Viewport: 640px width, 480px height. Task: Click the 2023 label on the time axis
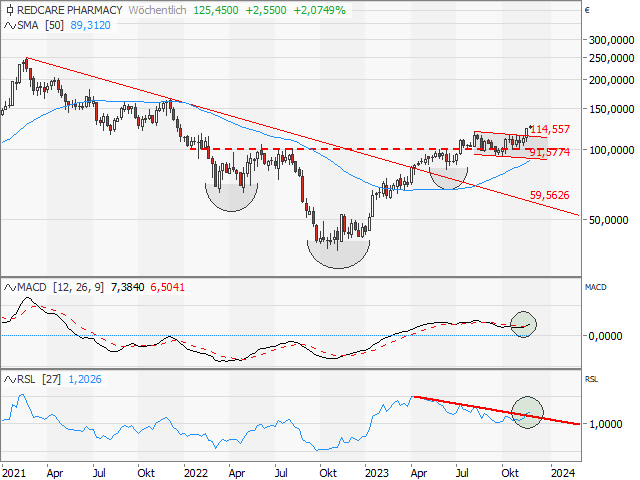pyautogui.click(x=377, y=473)
